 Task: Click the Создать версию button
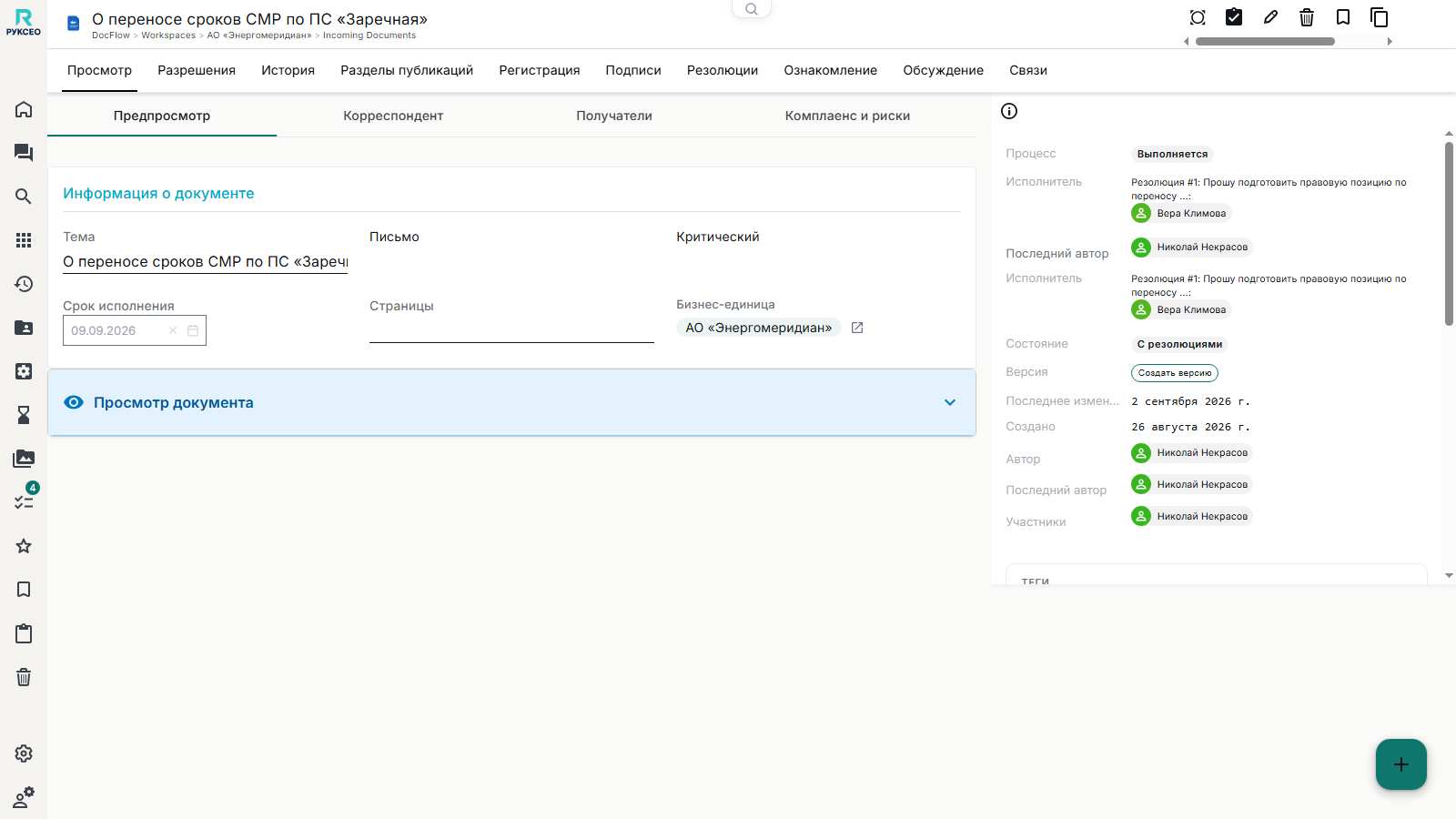click(x=1175, y=373)
